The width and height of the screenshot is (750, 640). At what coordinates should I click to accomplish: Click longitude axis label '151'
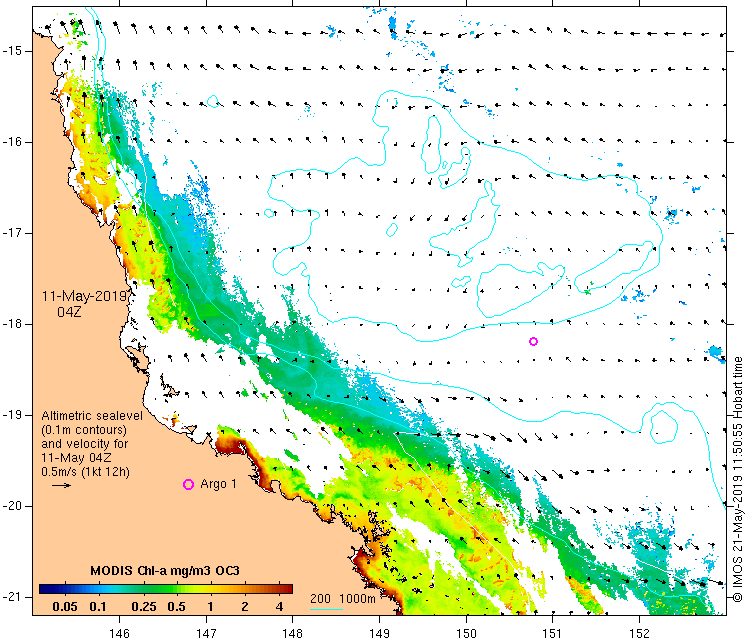[x=552, y=633]
